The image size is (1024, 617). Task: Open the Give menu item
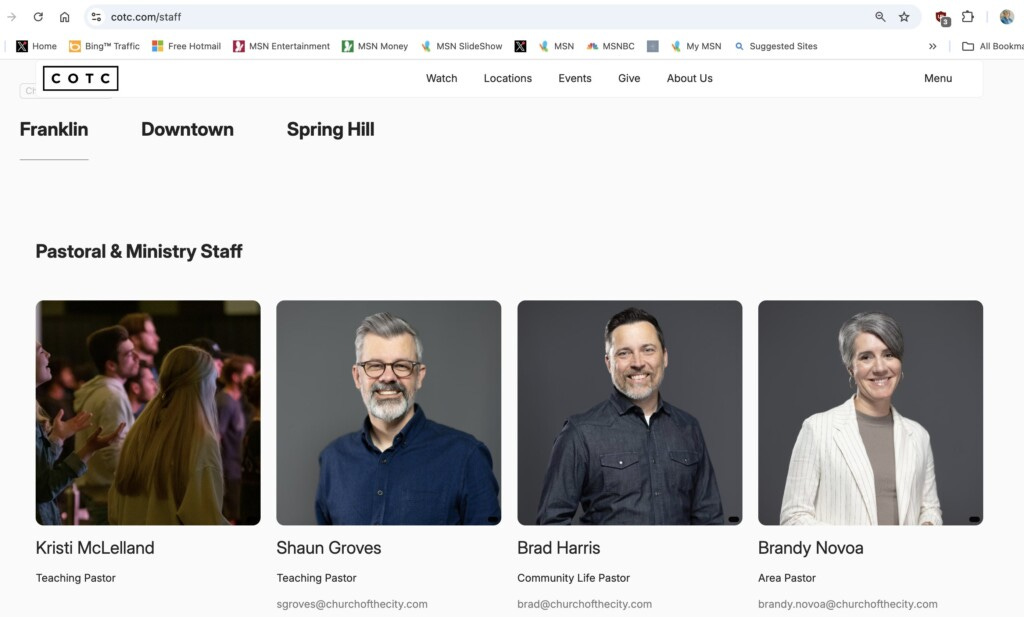(x=629, y=78)
